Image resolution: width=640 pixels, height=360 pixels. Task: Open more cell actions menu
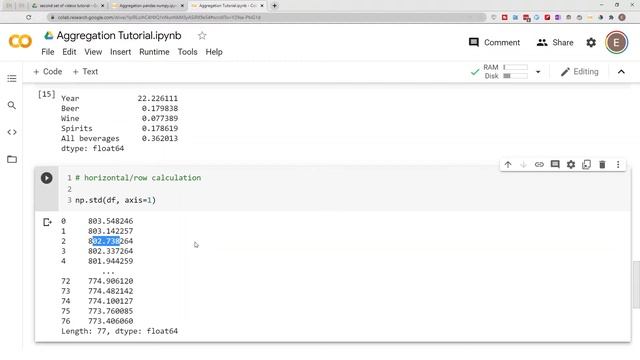[x=618, y=164]
